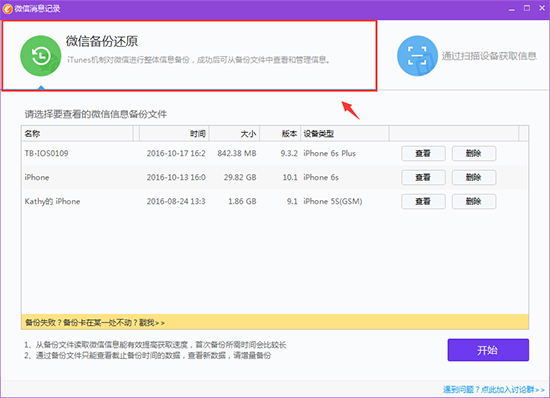Image resolution: width=550 pixels, height=398 pixels.
Task: Sort by the 时间 column header
Action: (174, 134)
